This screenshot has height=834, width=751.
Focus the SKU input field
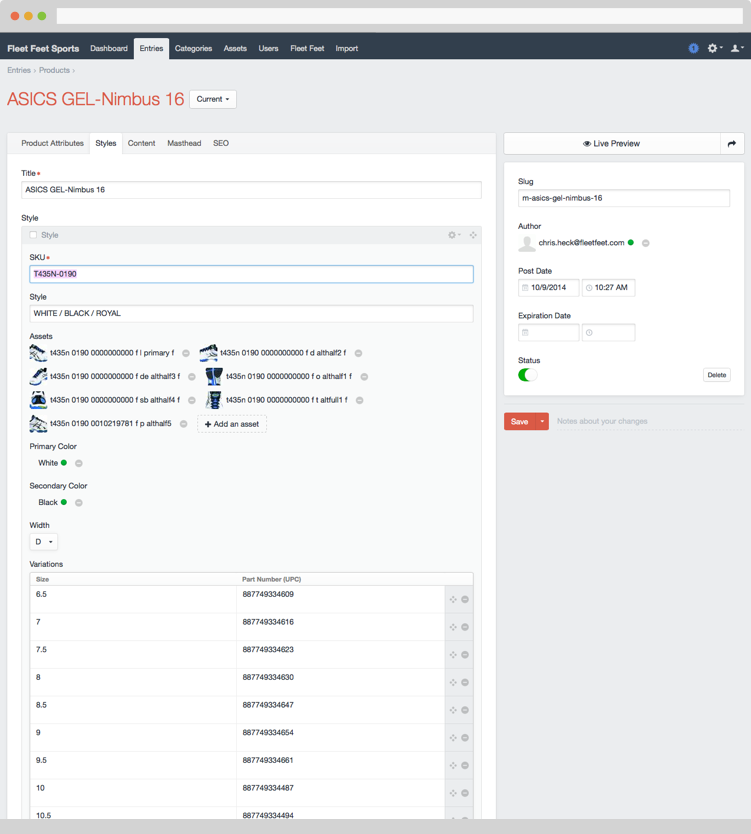(x=251, y=274)
